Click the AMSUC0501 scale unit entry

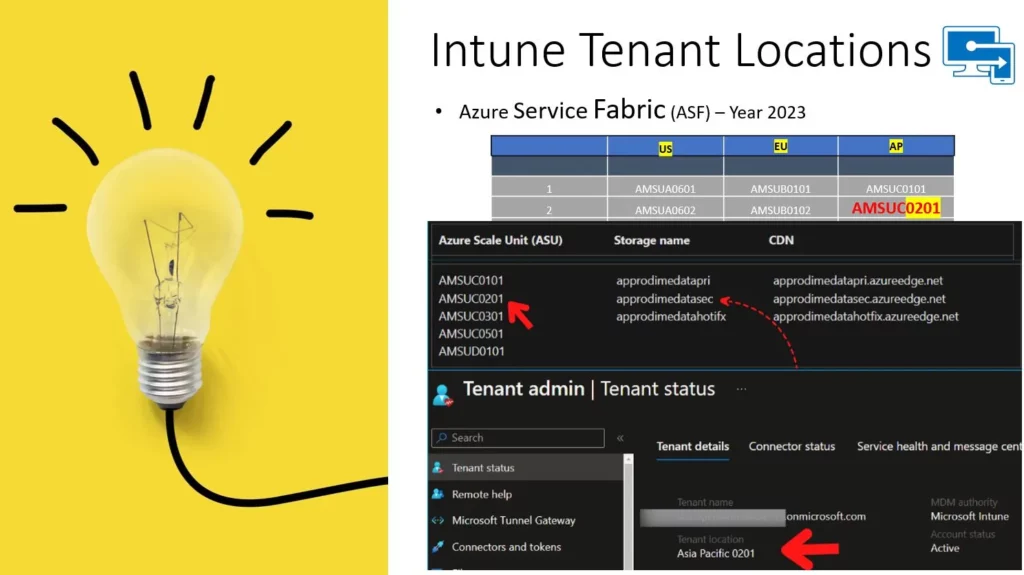click(x=471, y=334)
